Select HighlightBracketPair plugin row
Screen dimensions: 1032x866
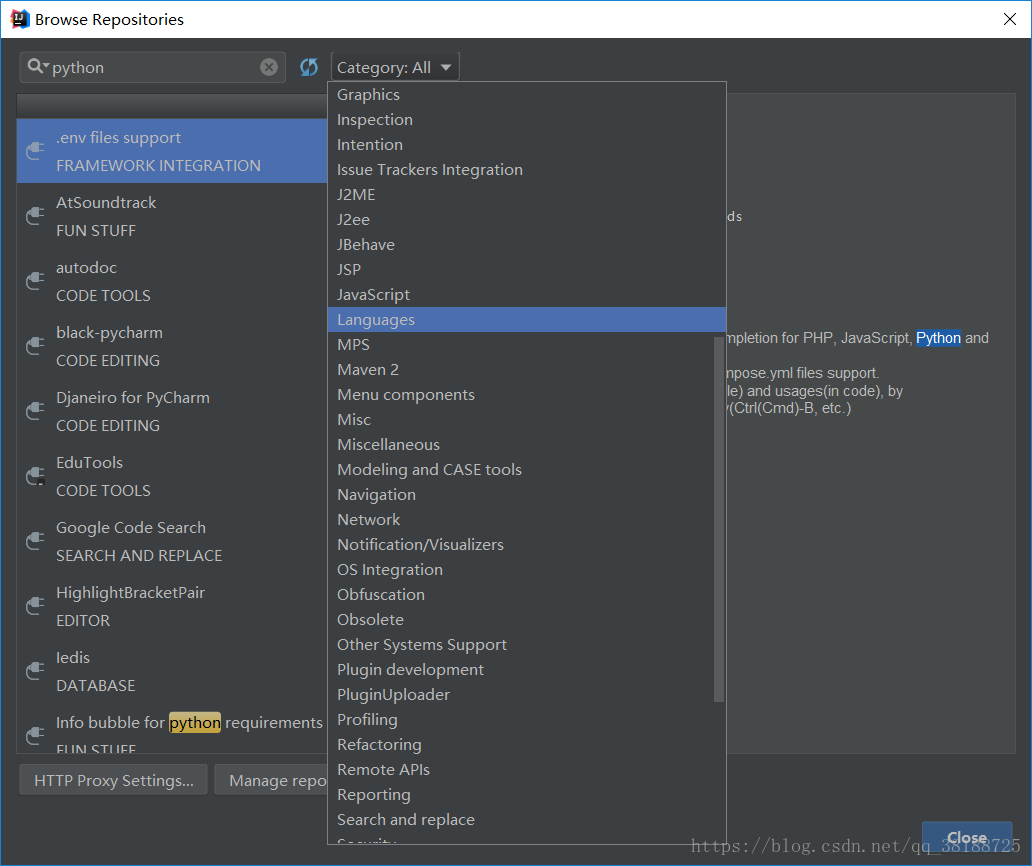tap(172, 607)
